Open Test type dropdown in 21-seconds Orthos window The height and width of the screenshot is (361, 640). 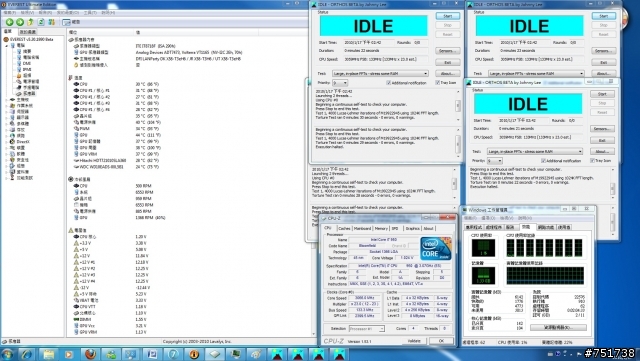pyautogui.click(x=535, y=152)
